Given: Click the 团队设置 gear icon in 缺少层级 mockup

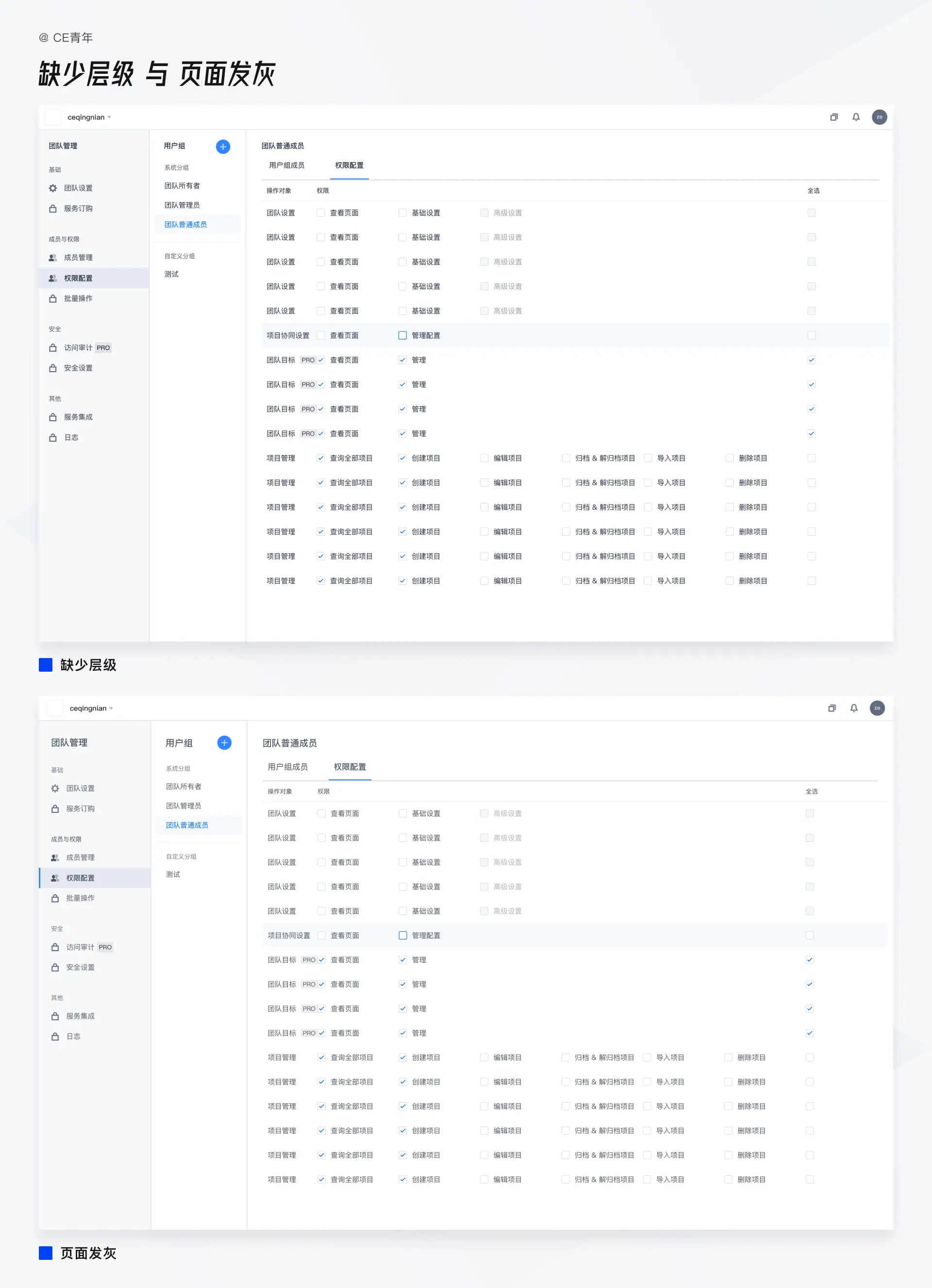Looking at the screenshot, I should (53, 188).
